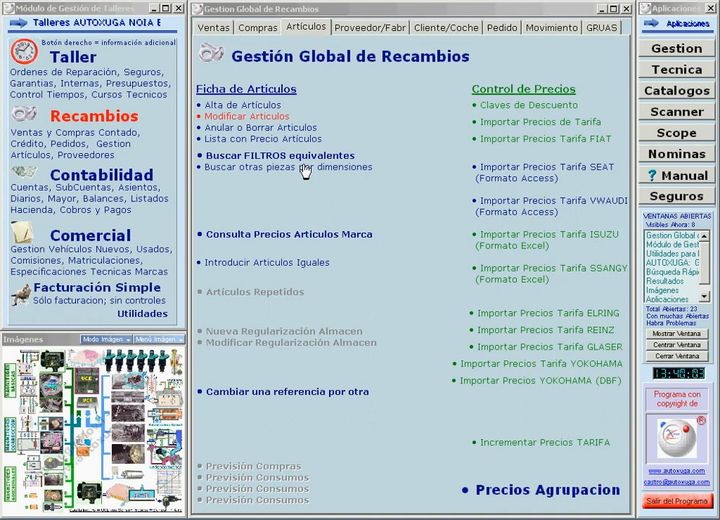Image resolution: width=720 pixels, height=520 pixels.
Task: Open the Taller module heading
Action: click(x=73, y=57)
